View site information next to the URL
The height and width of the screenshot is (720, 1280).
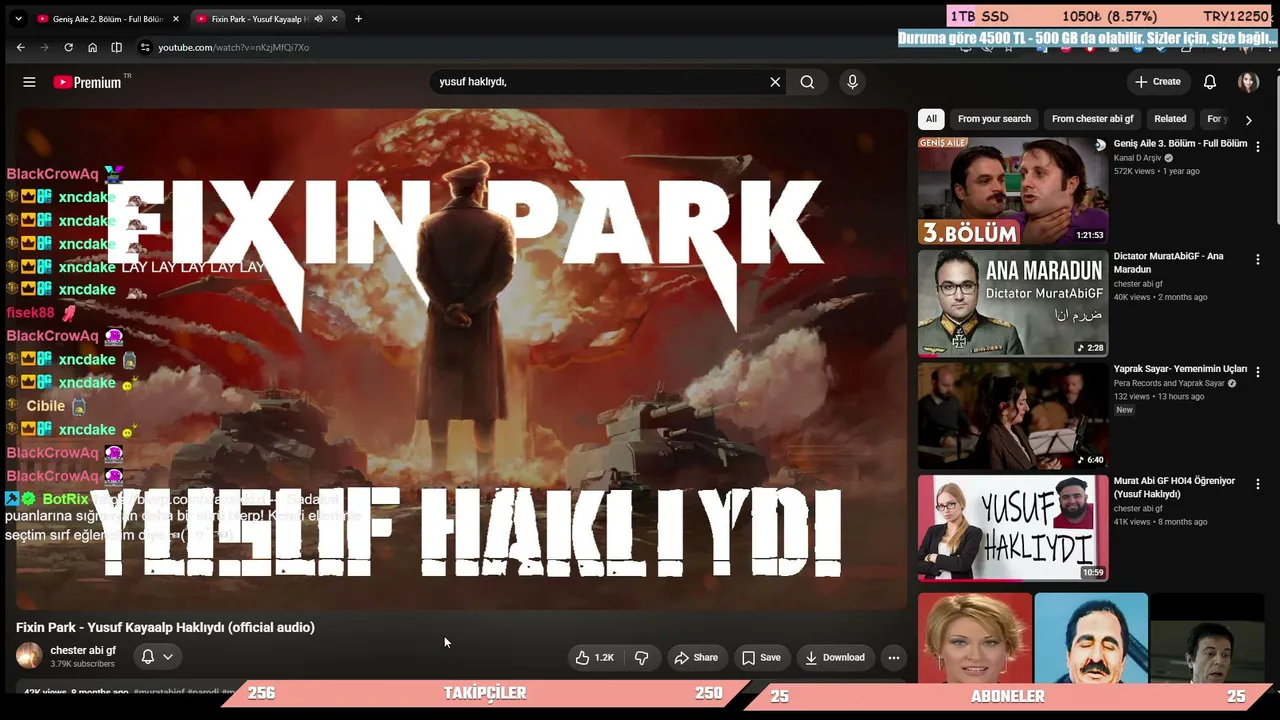(x=145, y=47)
